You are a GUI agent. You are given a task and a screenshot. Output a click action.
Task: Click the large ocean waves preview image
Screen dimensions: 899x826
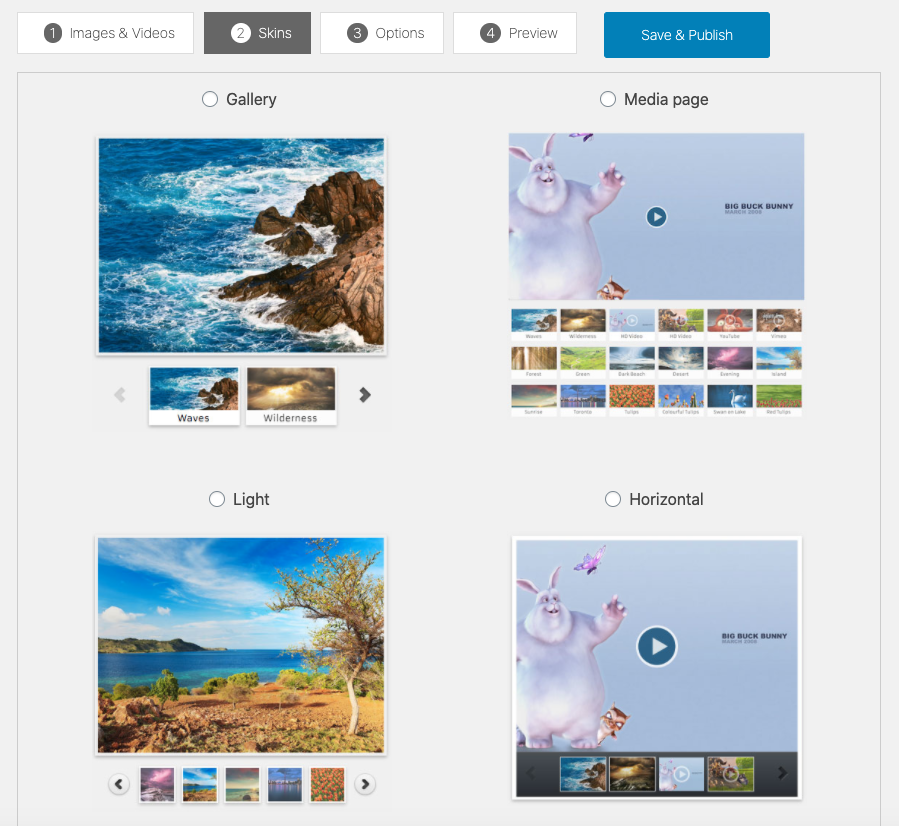tap(241, 245)
